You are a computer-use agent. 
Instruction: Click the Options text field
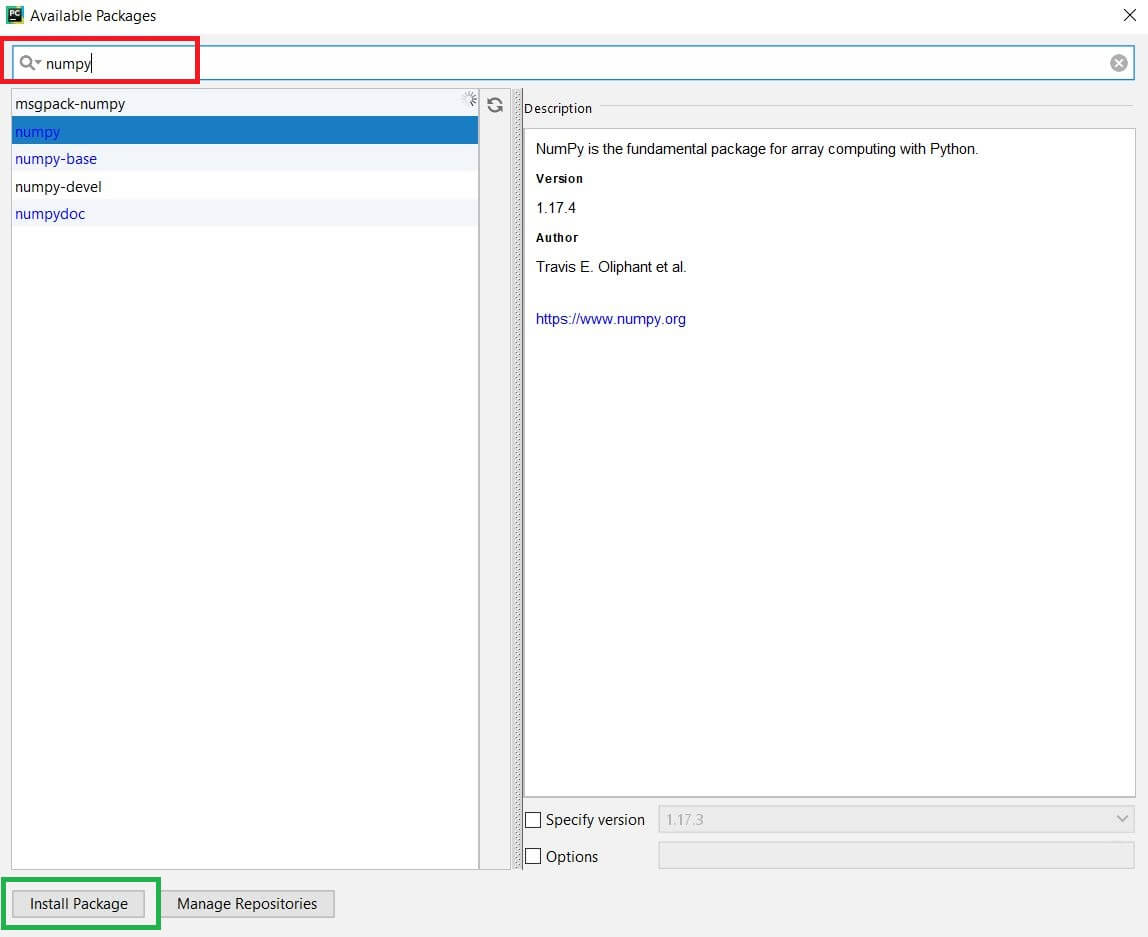(896, 855)
